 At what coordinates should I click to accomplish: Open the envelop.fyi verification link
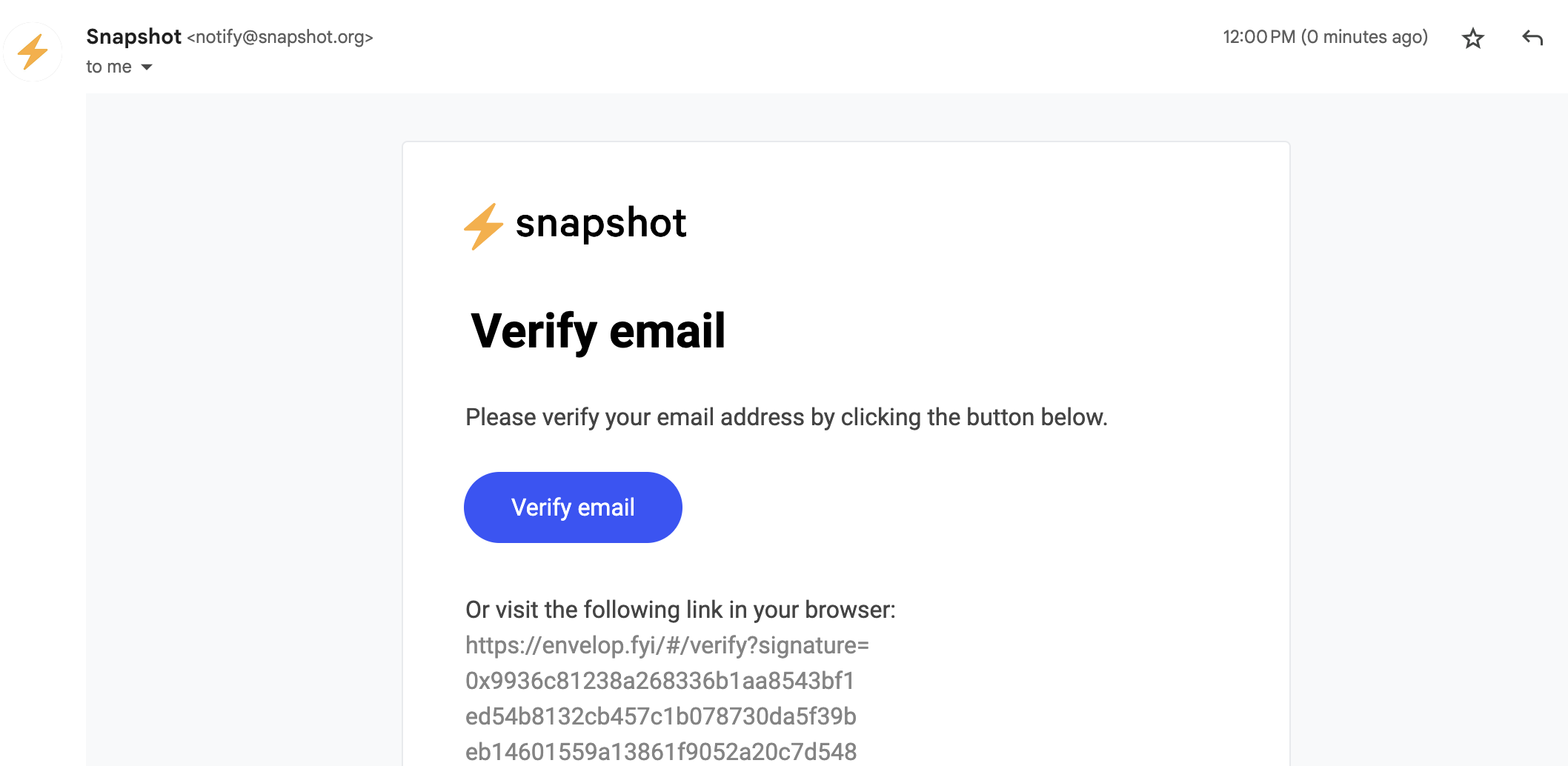coord(667,645)
